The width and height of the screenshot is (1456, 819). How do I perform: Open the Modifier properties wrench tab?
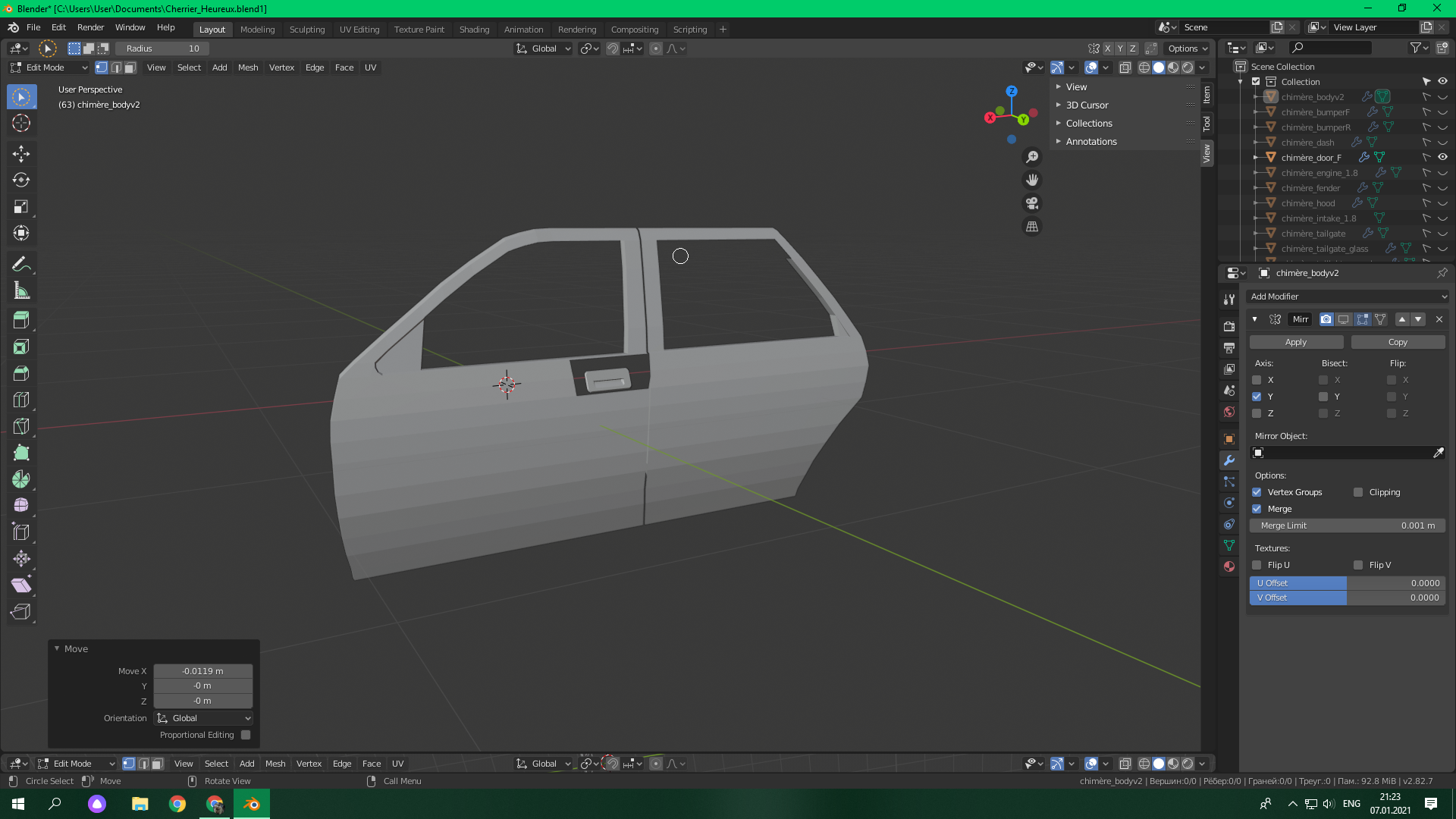click(x=1229, y=460)
